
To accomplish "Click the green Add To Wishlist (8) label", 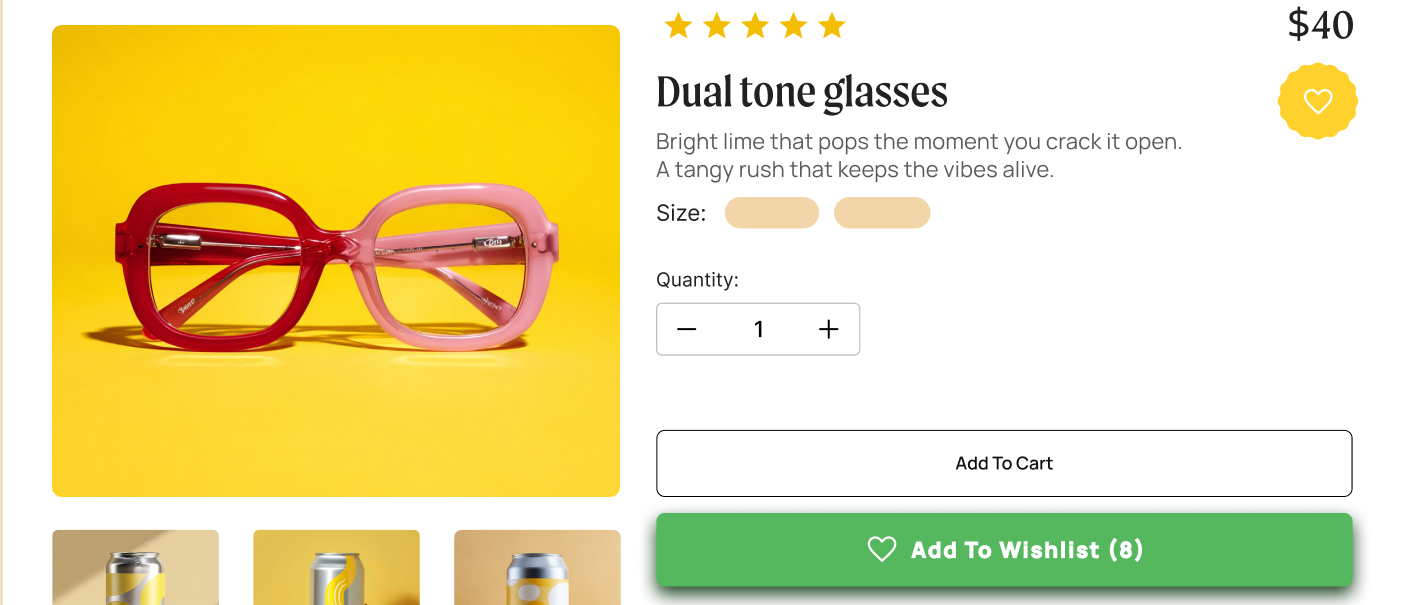I will [1027, 549].
